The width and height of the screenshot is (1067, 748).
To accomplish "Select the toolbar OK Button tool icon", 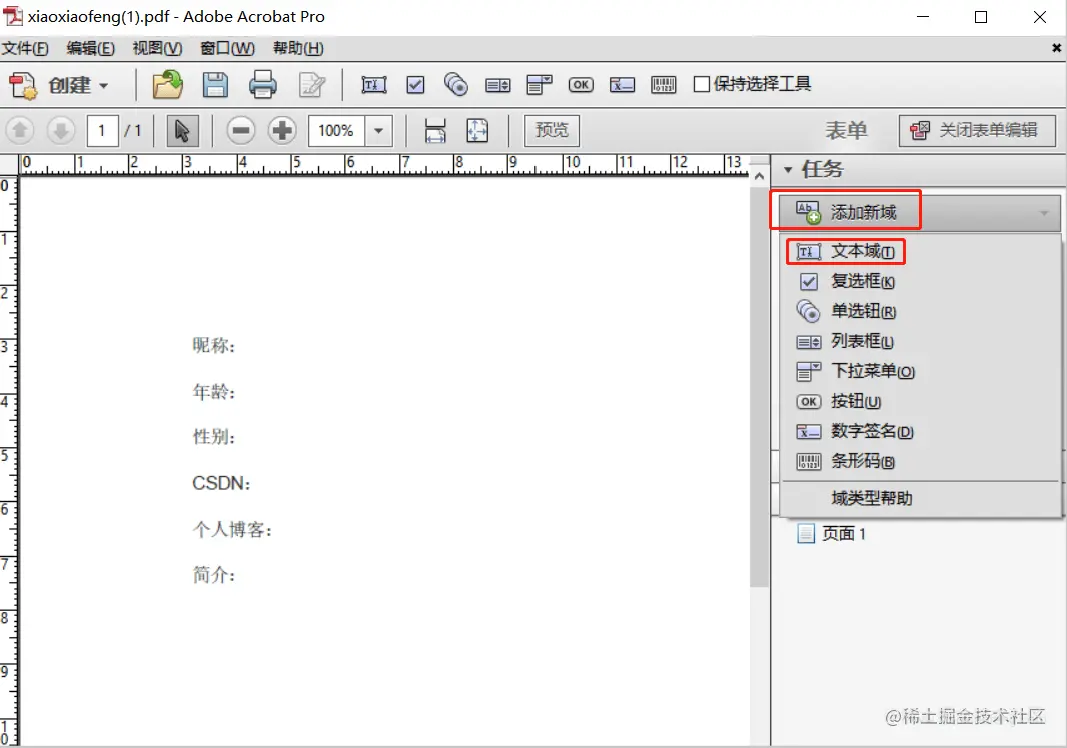I will pyautogui.click(x=580, y=84).
